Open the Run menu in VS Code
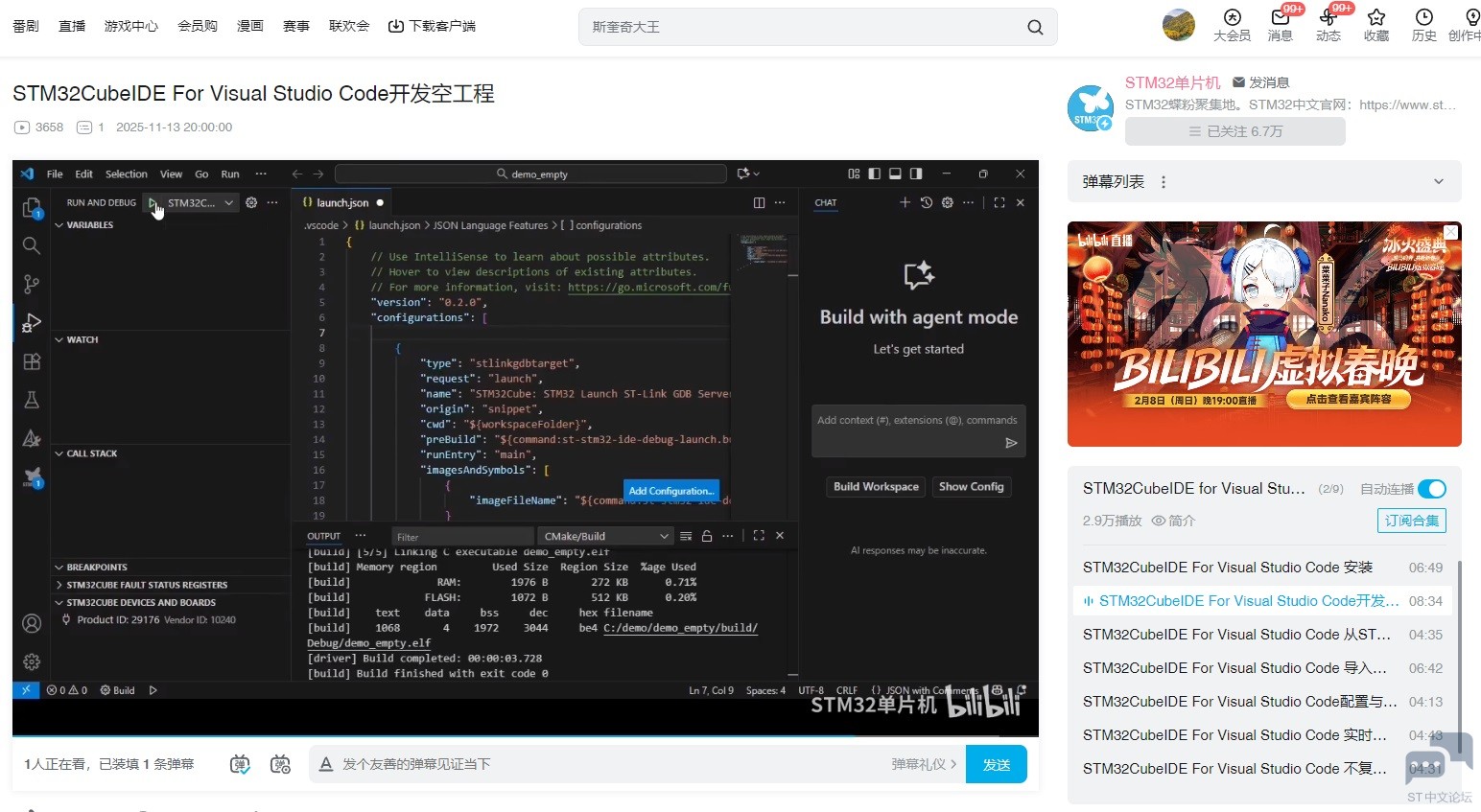The height and width of the screenshot is (812, 1481). coord(230,174)
